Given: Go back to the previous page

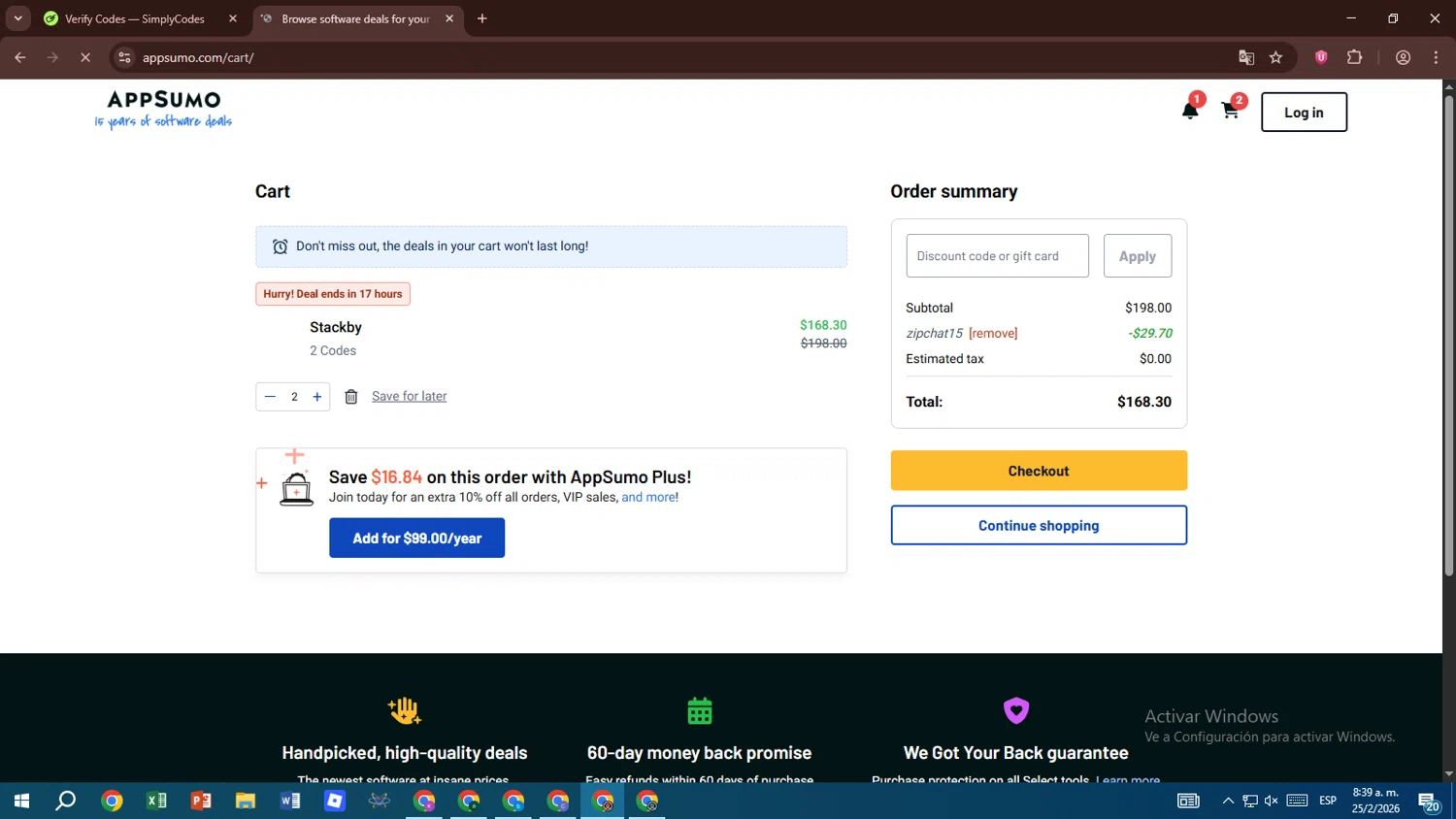Looking at the screenshot, I should tap(20, 57).
